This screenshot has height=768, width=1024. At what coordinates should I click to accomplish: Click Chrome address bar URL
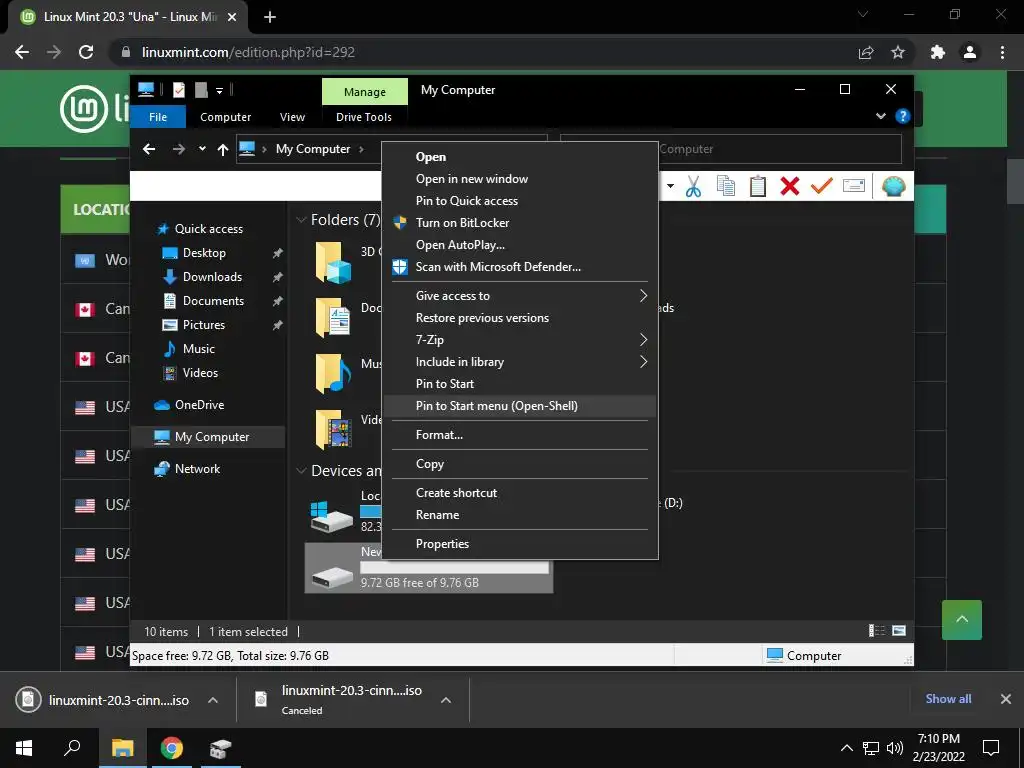coord(248,52)
